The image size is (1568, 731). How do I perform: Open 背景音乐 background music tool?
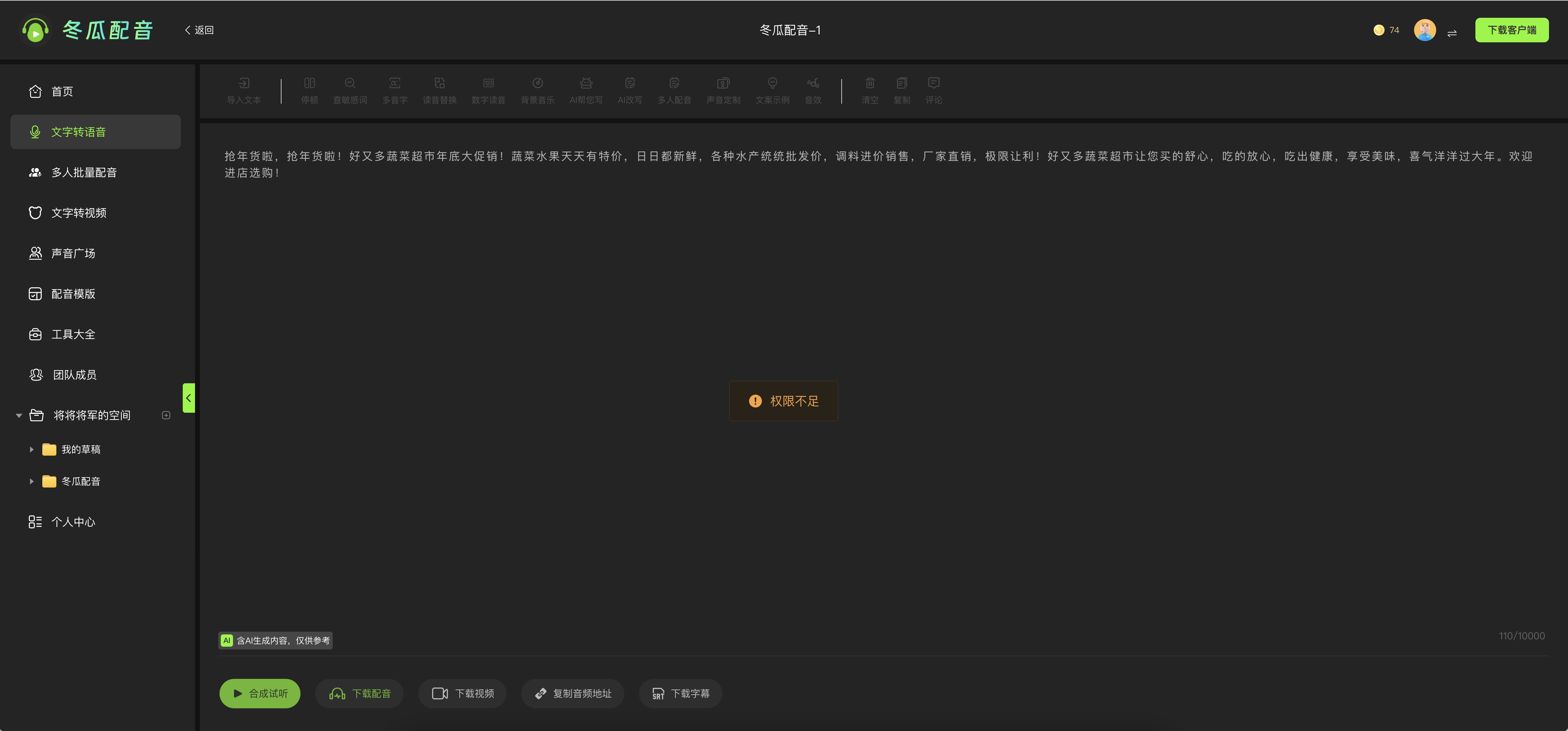(537, 84)
